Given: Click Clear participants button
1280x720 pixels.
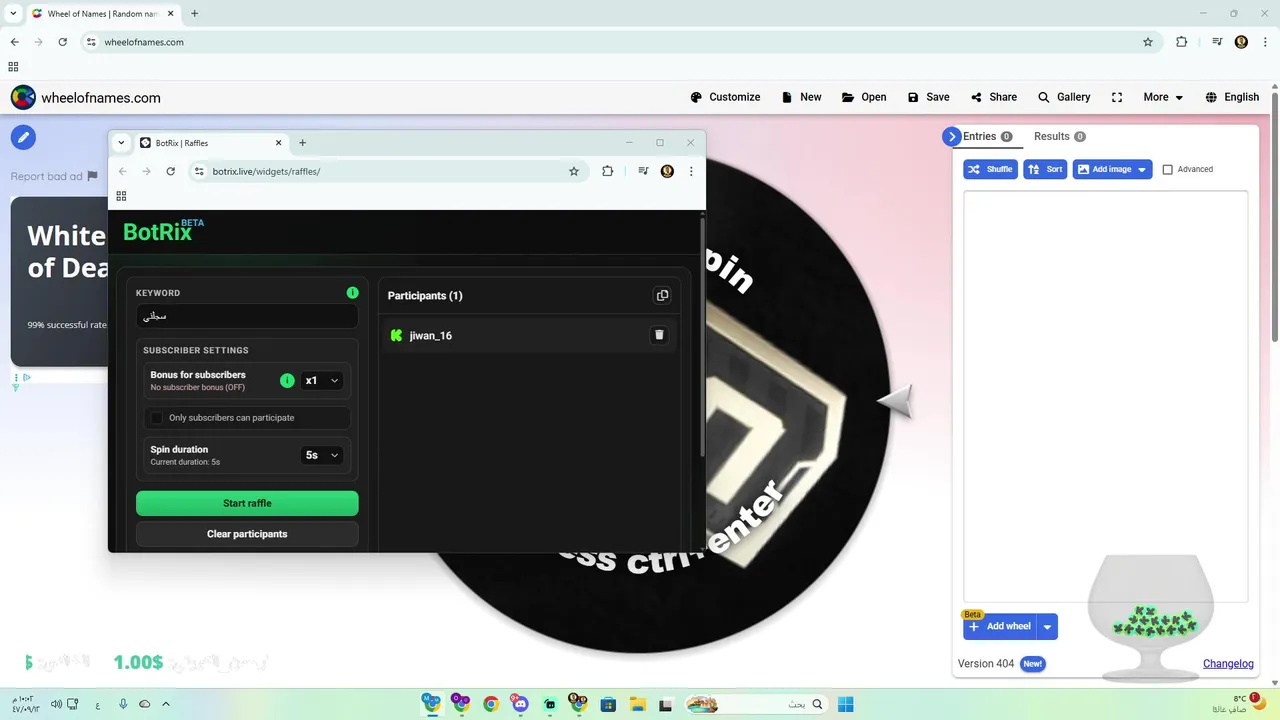Looking at the screenshot, I should 247,534.
